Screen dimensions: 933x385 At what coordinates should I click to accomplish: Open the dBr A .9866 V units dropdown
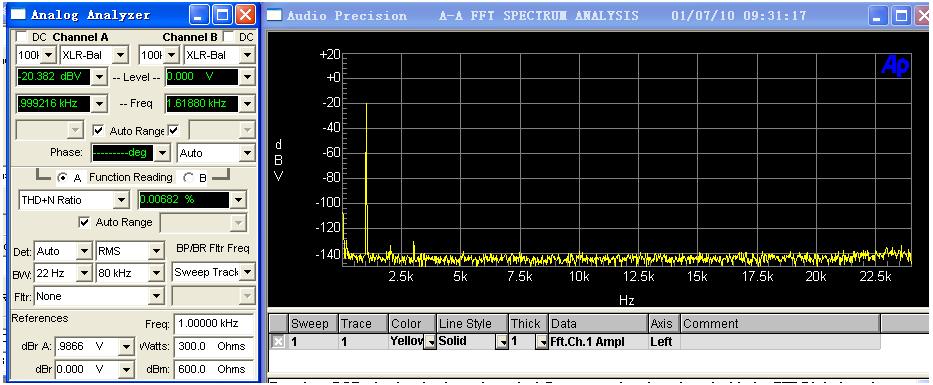tap(126, 346)
